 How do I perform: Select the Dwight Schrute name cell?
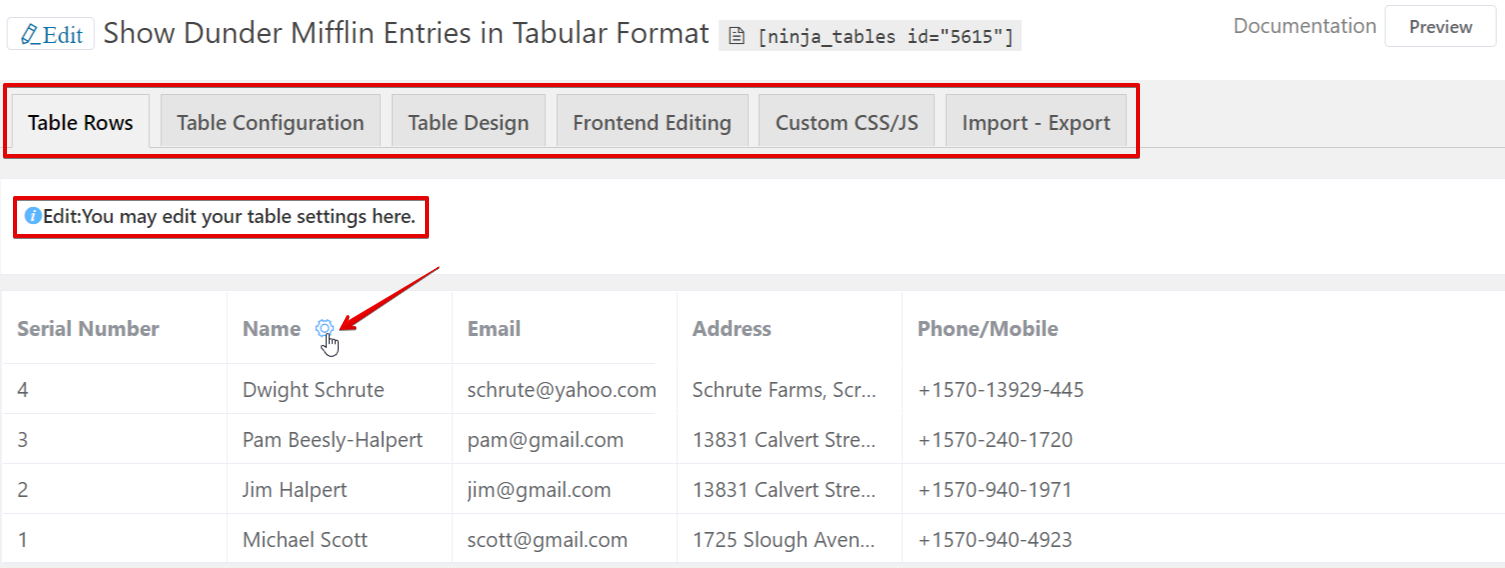pos(313,390)
